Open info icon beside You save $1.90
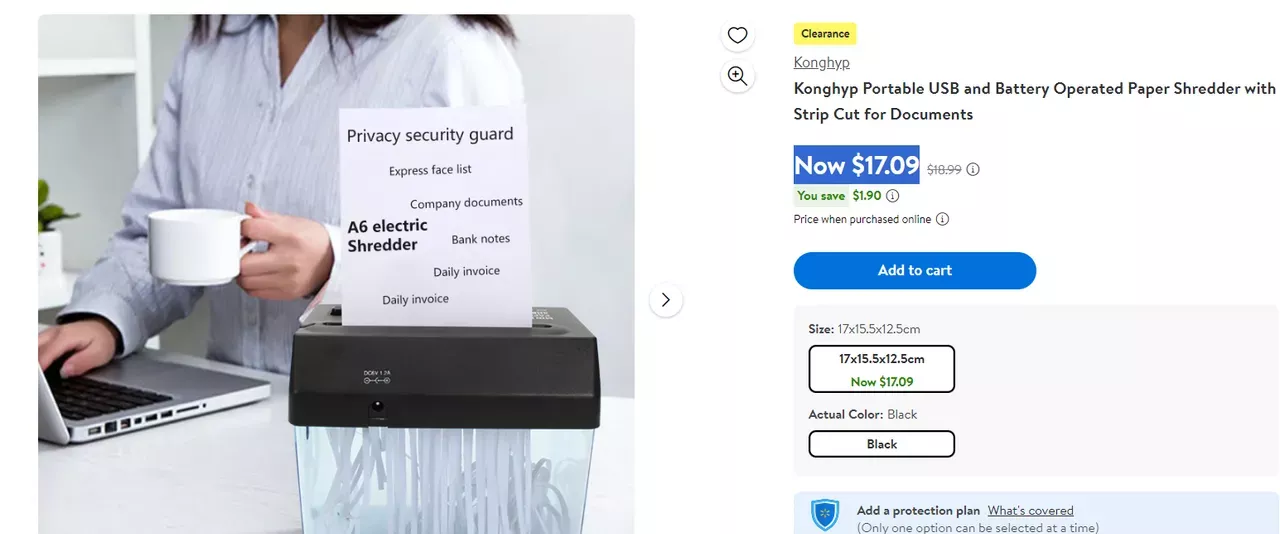The width and height of the screenshot is (1280, 534). (893, 196)
